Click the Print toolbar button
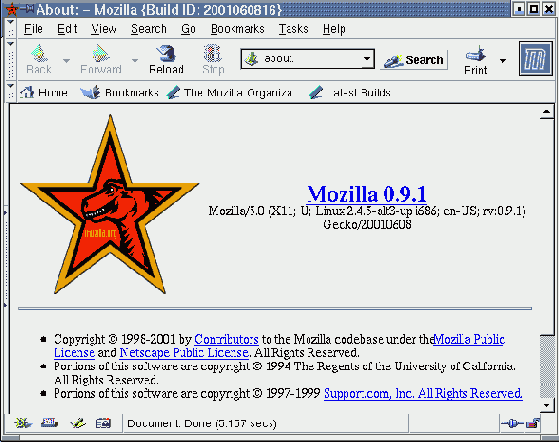The height and width of the screenshot is (442, 559). click(476, 60)
